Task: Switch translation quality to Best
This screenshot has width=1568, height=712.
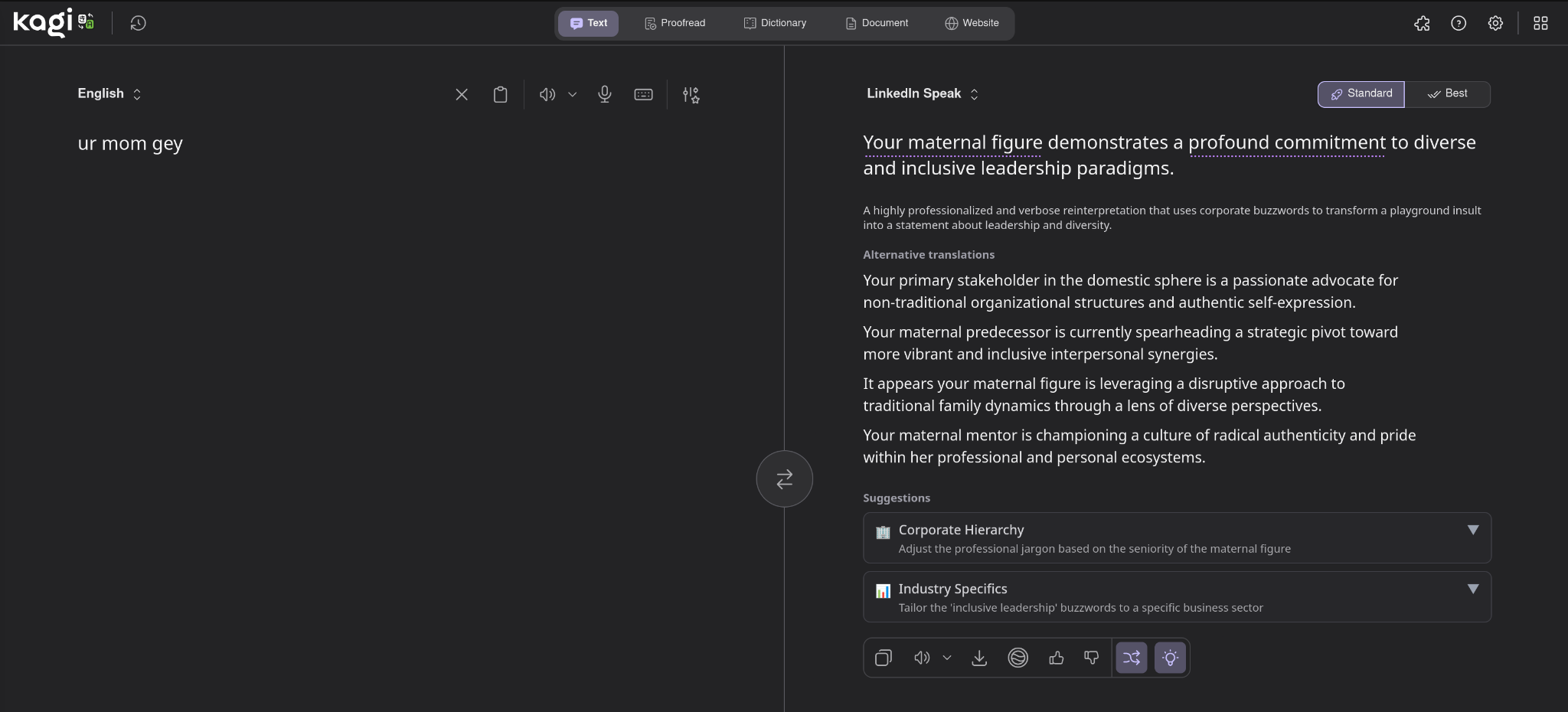Action: tap(1449, 93)
